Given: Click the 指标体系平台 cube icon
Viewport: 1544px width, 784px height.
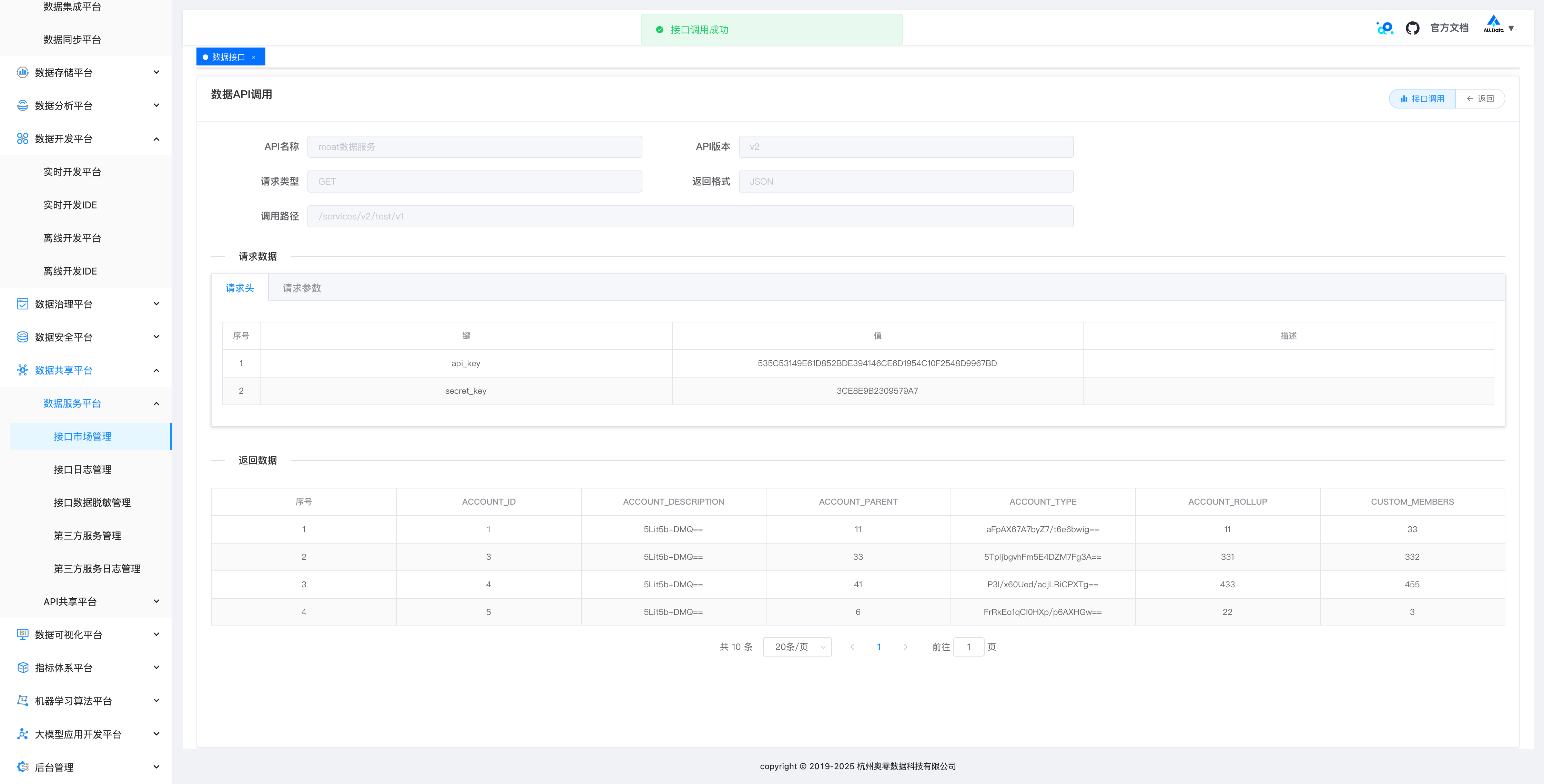Looking at the screenshot, I should click(x=23, y=667).
